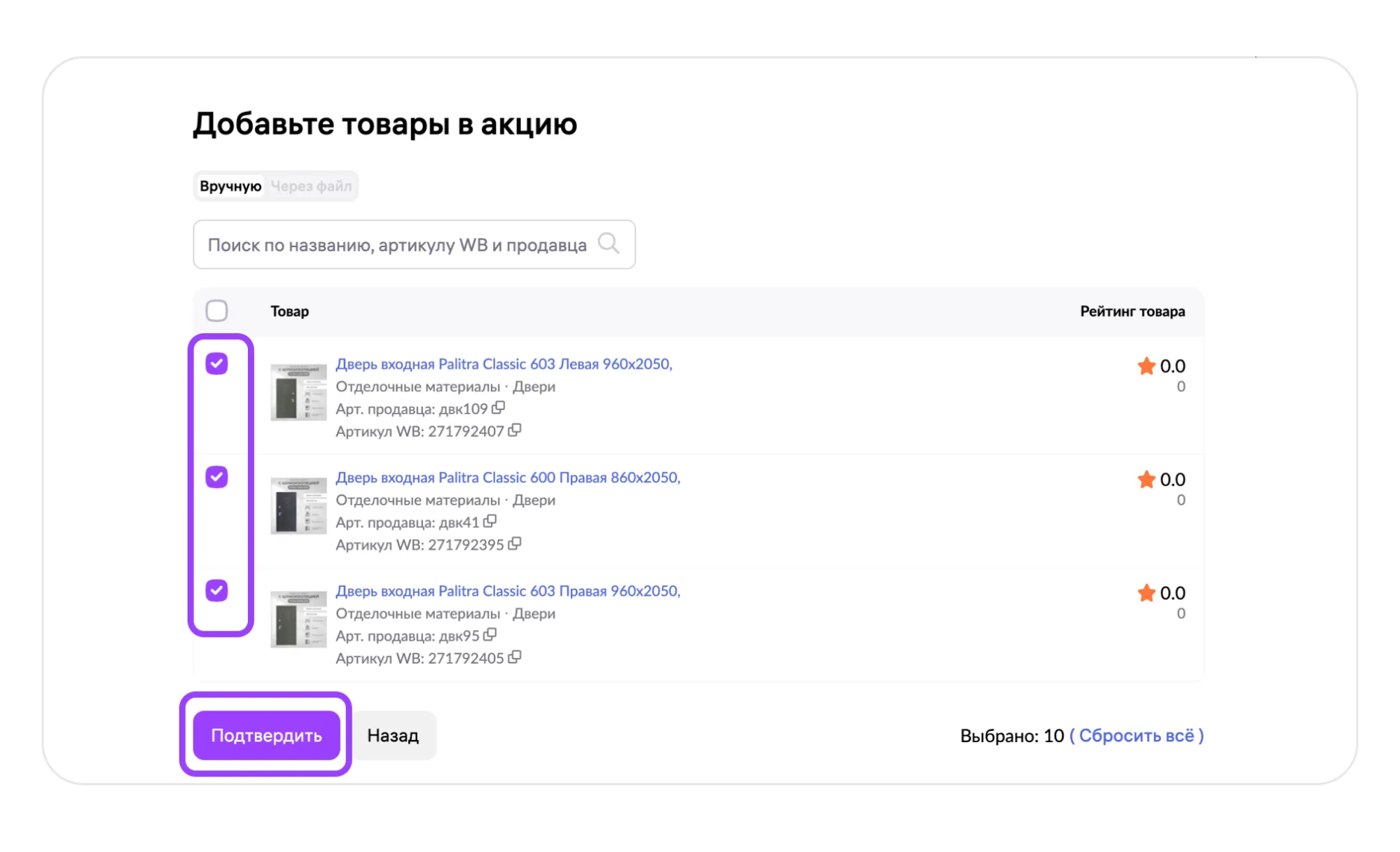Click the Сбросить всё link
The height and width of the screenshot is (852, 1400).
point(1136,735)
